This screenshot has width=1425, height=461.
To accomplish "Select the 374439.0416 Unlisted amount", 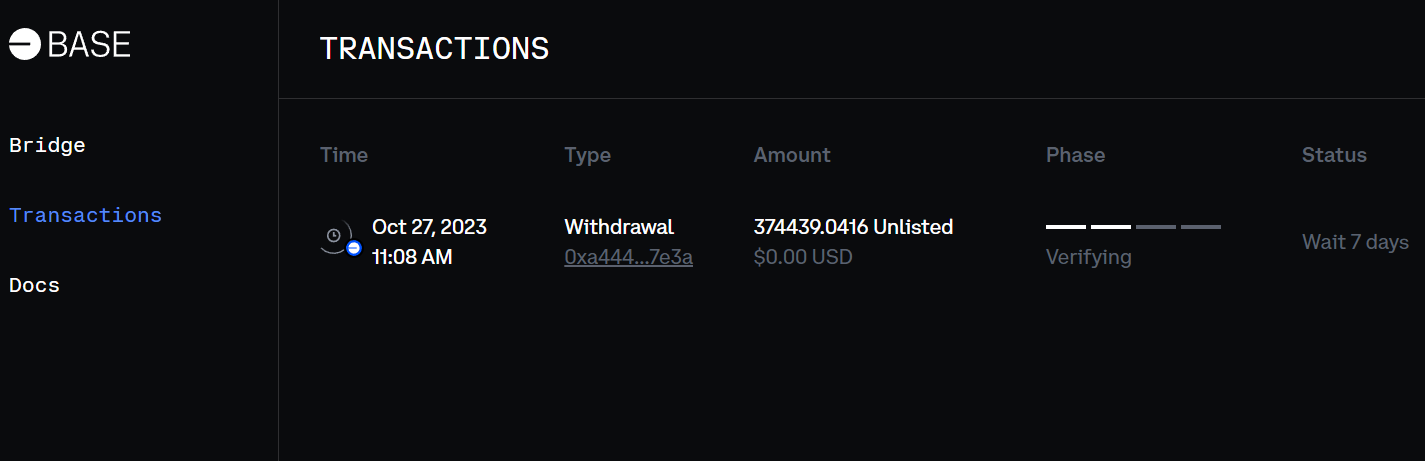I will point(853,227).
